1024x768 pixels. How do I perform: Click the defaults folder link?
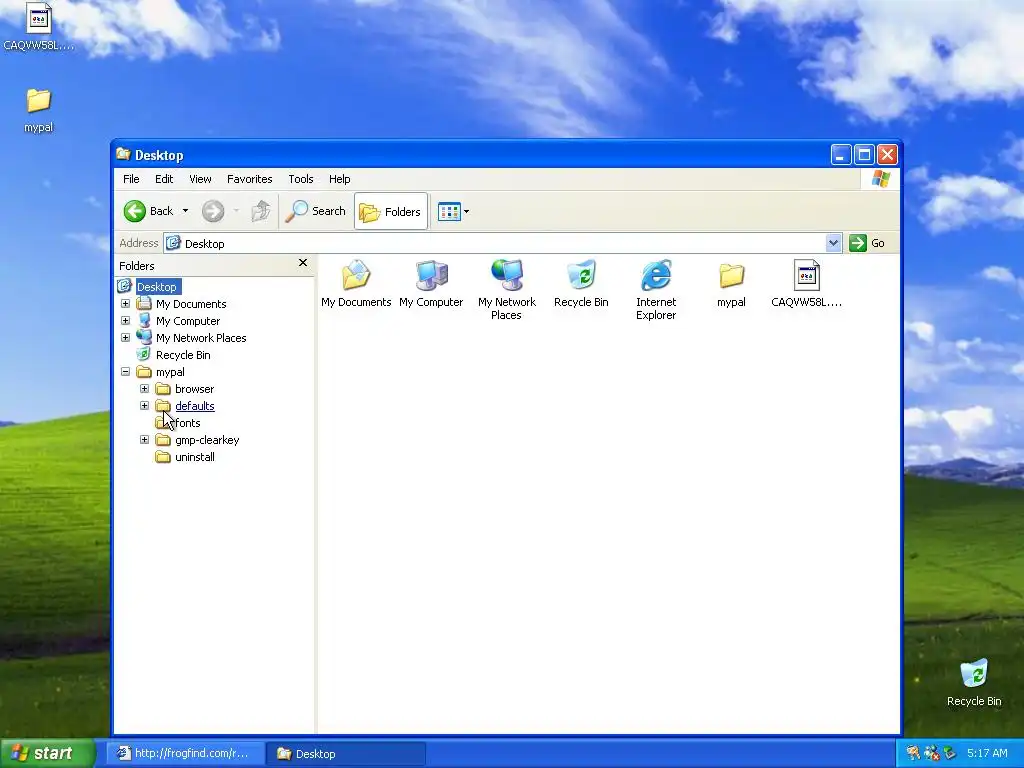click(x=195, y=406)
